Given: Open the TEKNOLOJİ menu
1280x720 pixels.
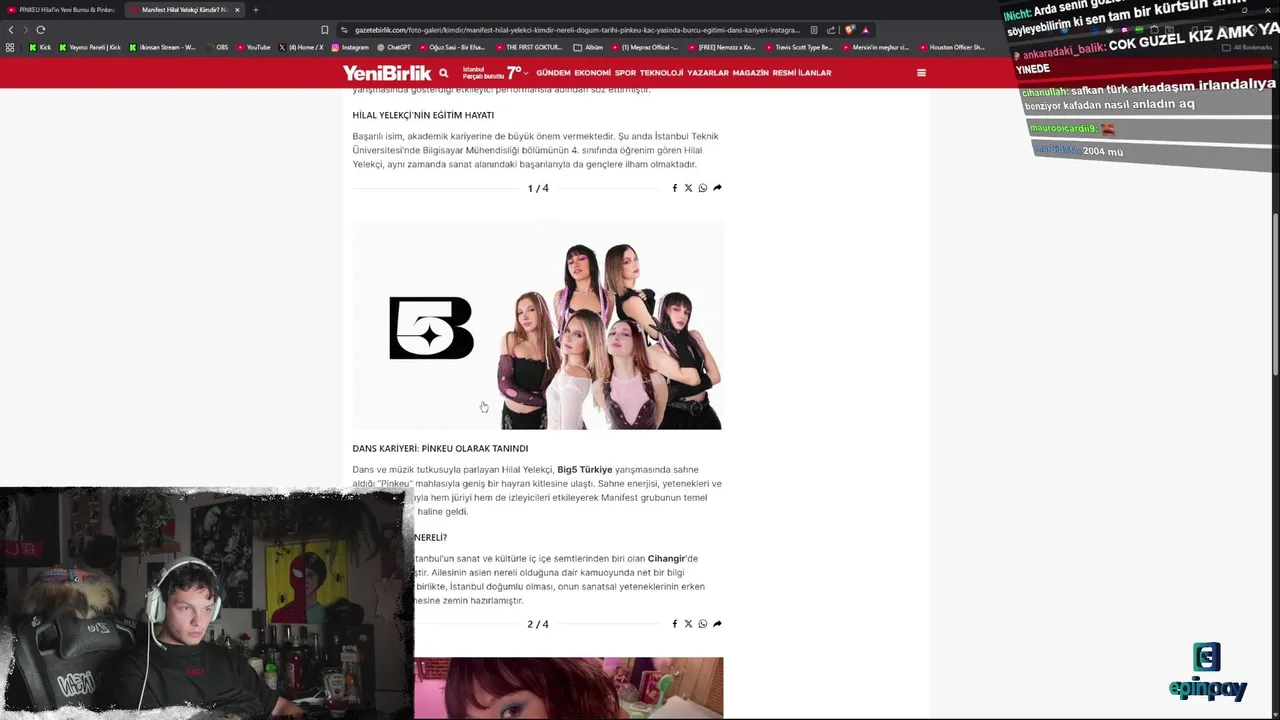Looking at the screenshot, I should 661,73.
